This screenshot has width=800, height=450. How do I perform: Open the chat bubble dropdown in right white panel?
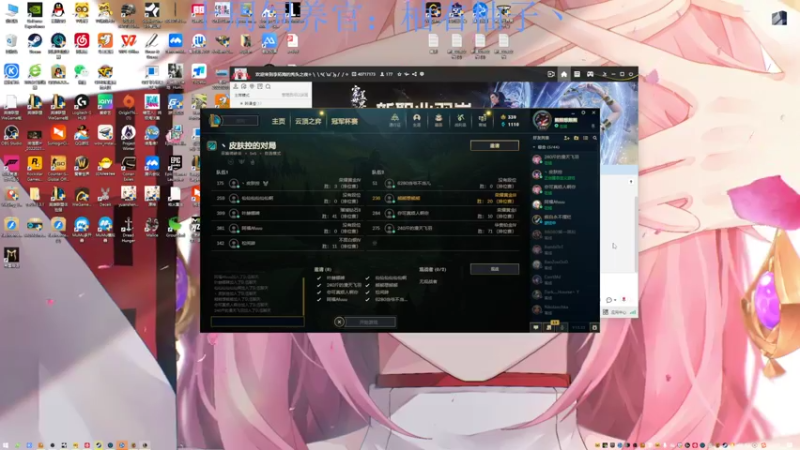click(x=611, y=299)
